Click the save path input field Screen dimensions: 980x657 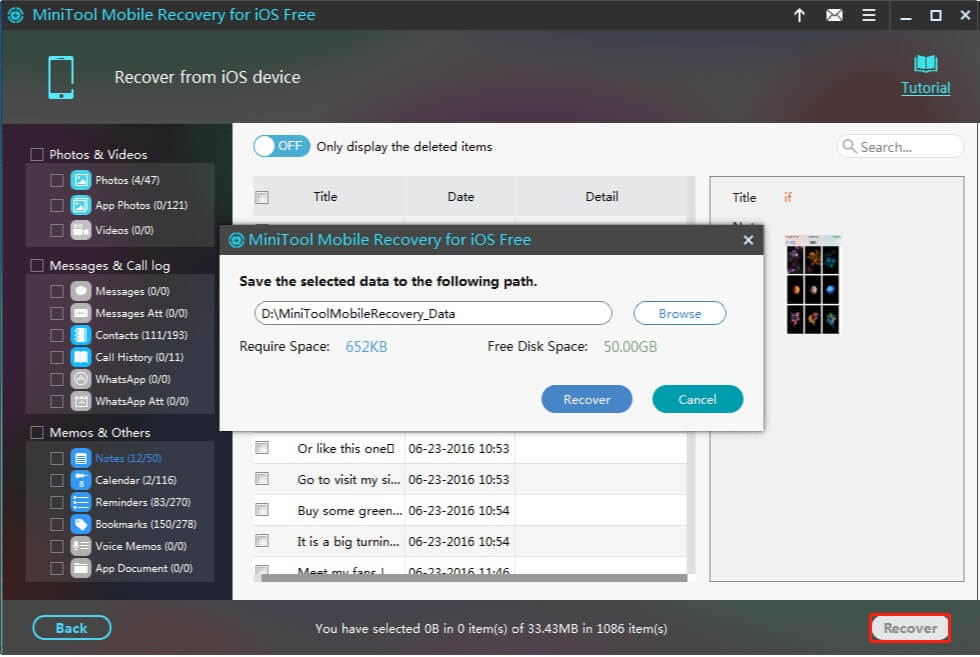(x=432, y=313)
